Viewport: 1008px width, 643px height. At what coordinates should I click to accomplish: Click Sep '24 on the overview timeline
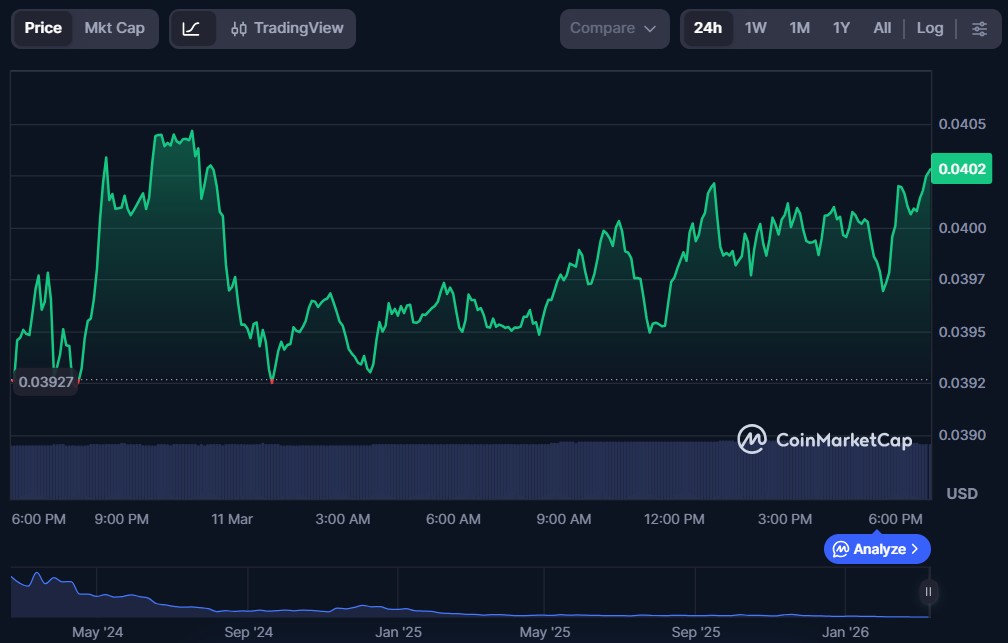pyautogui.click(x=249, y=632)
